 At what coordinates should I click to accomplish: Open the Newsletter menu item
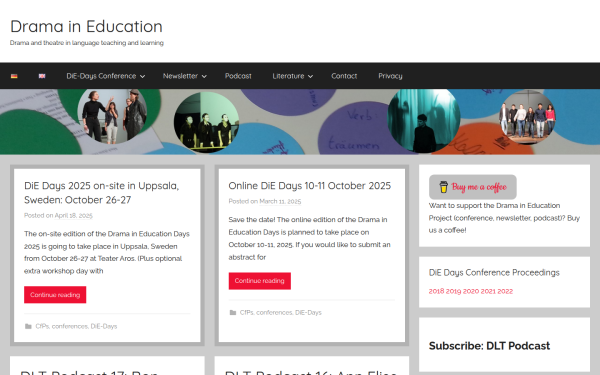click(x=180, y=76)
